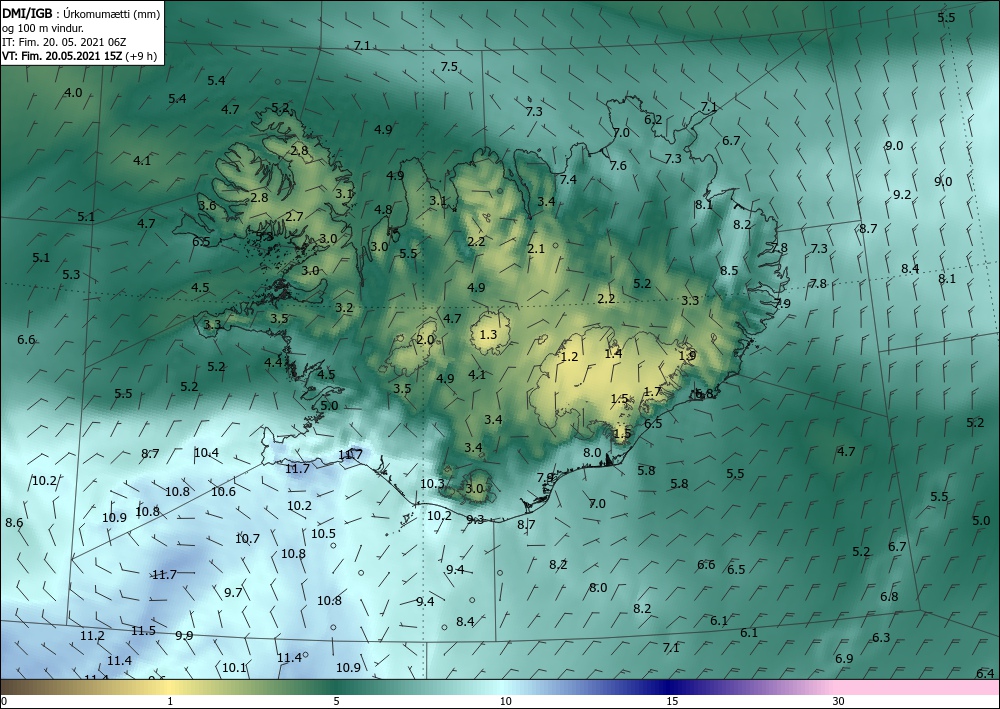Viewport: 1000px width, 709px height.
Task: Click the color bar label '30'
Action: click(839, 701)
